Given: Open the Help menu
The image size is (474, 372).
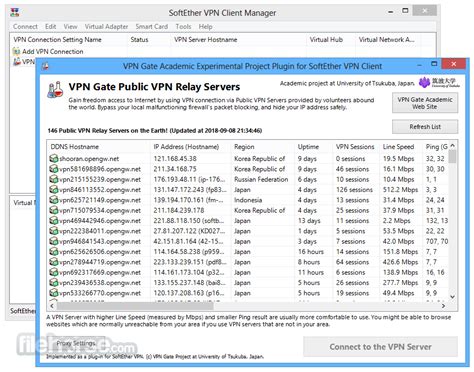Looking at the screenshot, I should point(205,27).
